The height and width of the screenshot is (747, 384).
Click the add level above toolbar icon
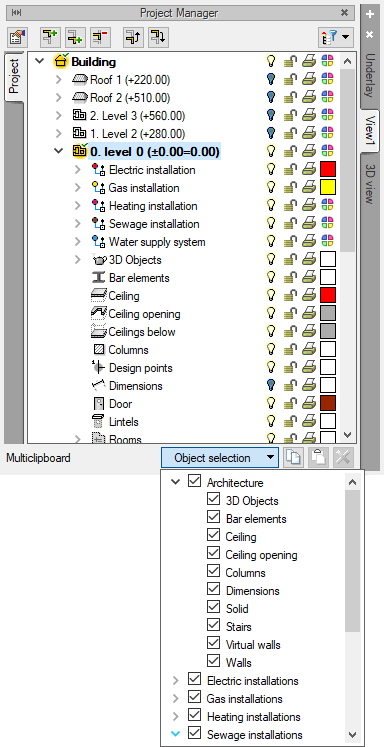click(x=50, y=37)
